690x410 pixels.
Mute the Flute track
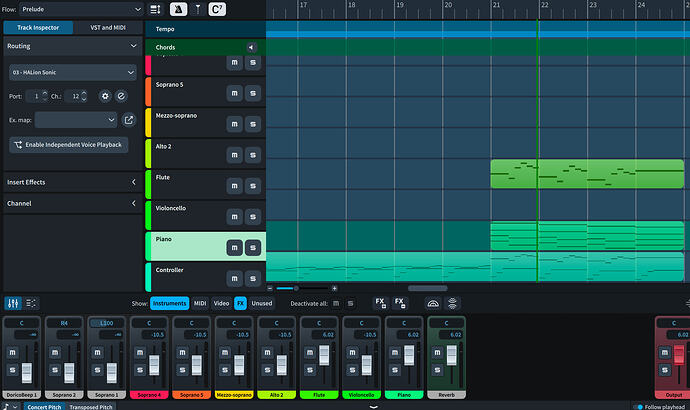tap(235, 186)
